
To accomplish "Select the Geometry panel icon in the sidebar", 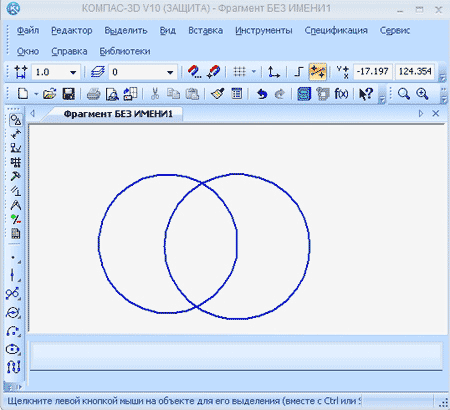I will coord(15,120).
